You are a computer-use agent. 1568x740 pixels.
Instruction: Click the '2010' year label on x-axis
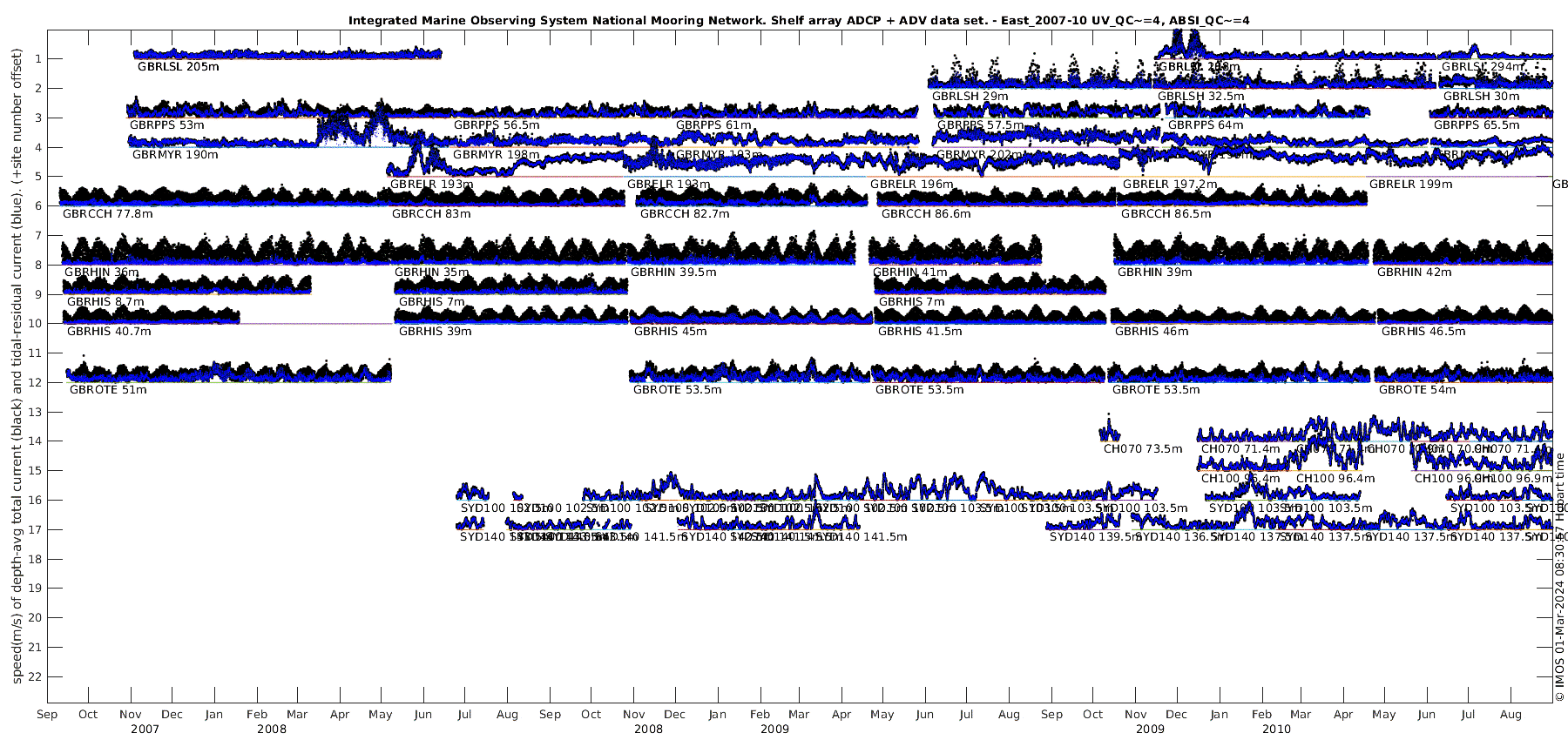pos(1276,730)
